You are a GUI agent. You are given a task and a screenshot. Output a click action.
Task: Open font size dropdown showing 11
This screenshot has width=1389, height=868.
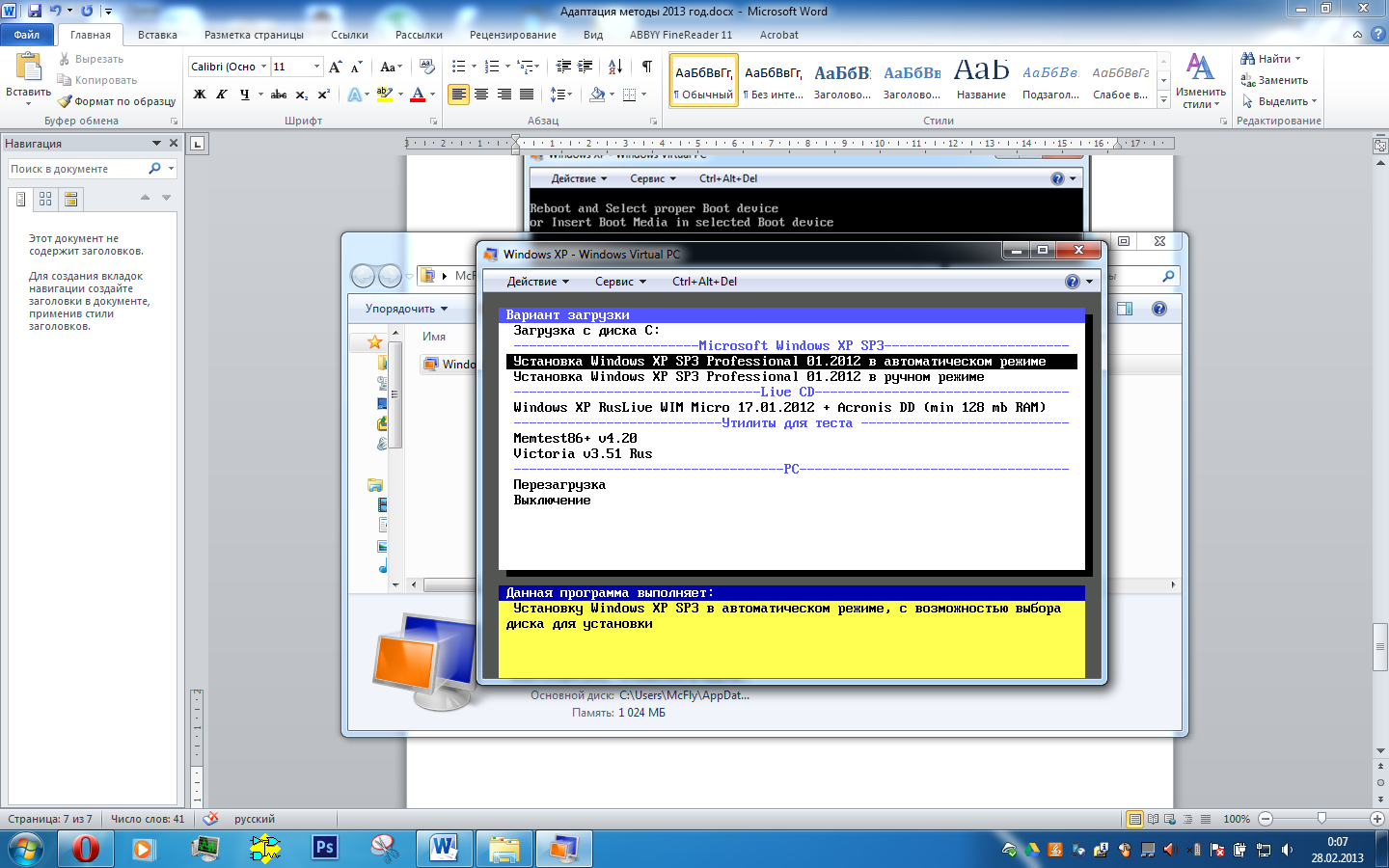pyautogui.click(x=316, y=67)
